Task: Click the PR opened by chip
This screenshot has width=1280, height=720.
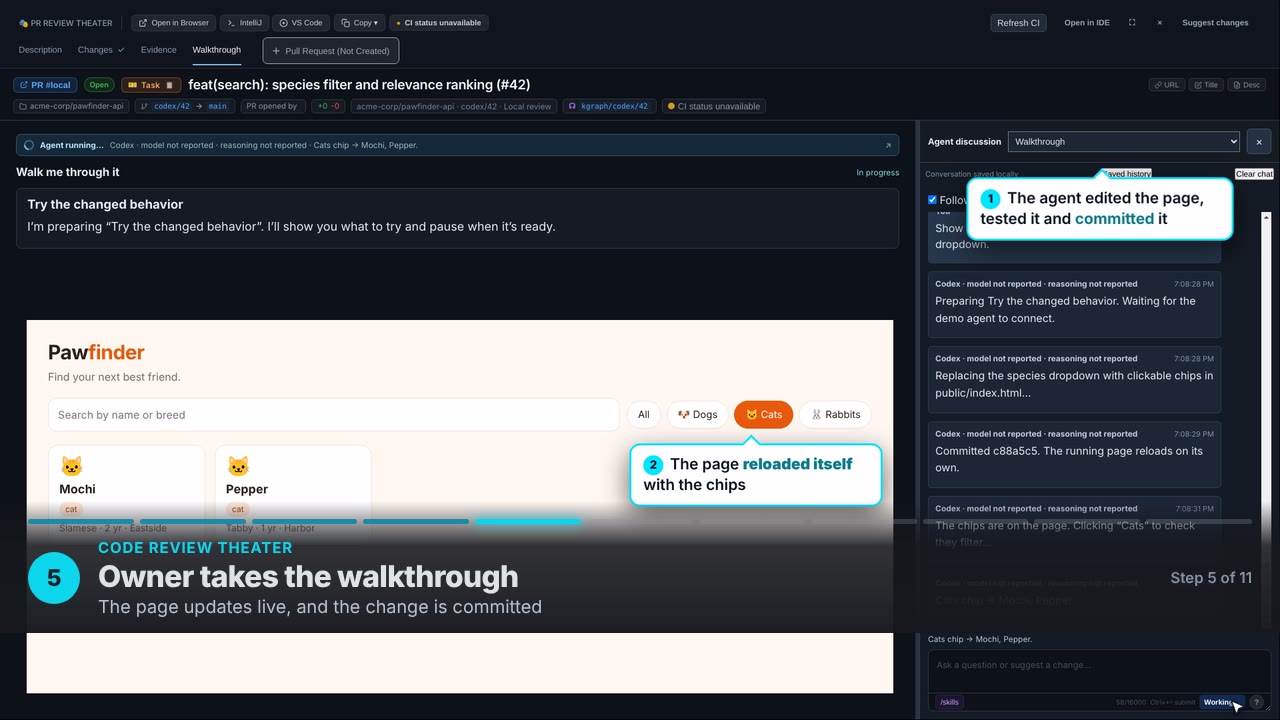Action: (272, 106)
